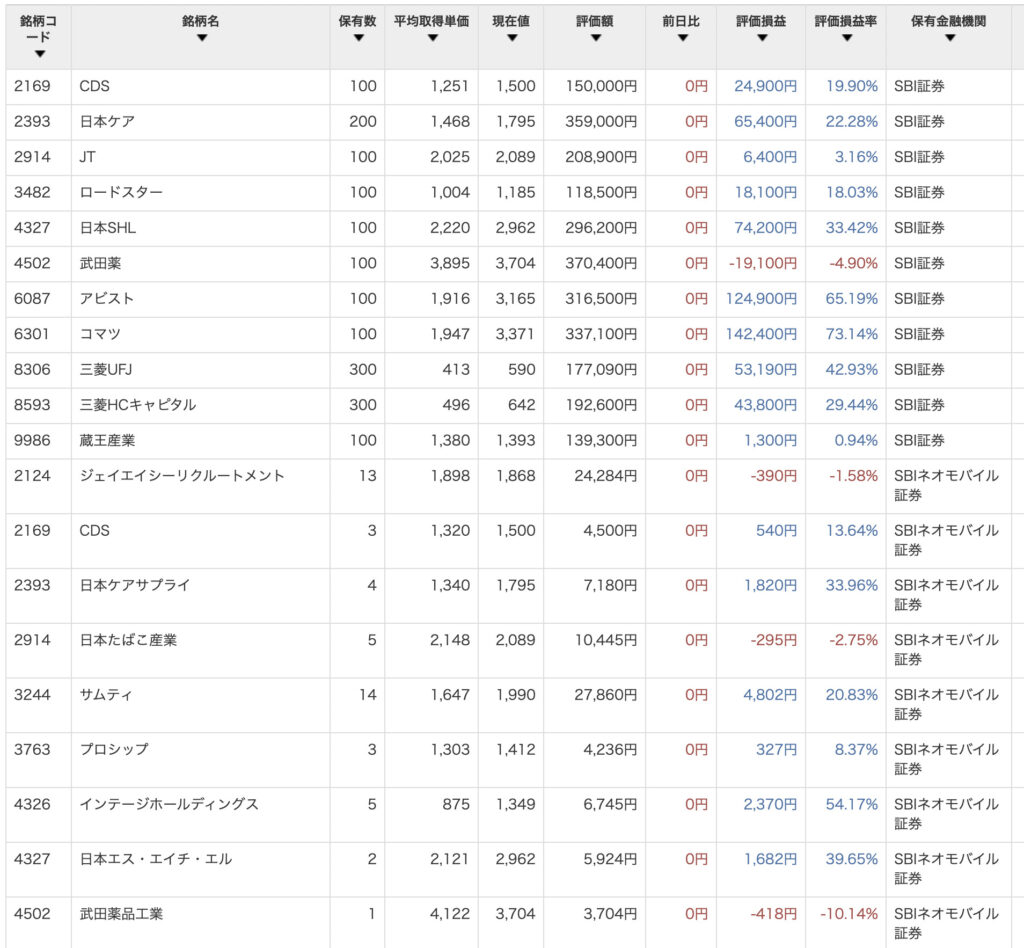This screenshot has height=948, width=1024.
Task: Click loss value -390円
Action: (x=774, y=476)
